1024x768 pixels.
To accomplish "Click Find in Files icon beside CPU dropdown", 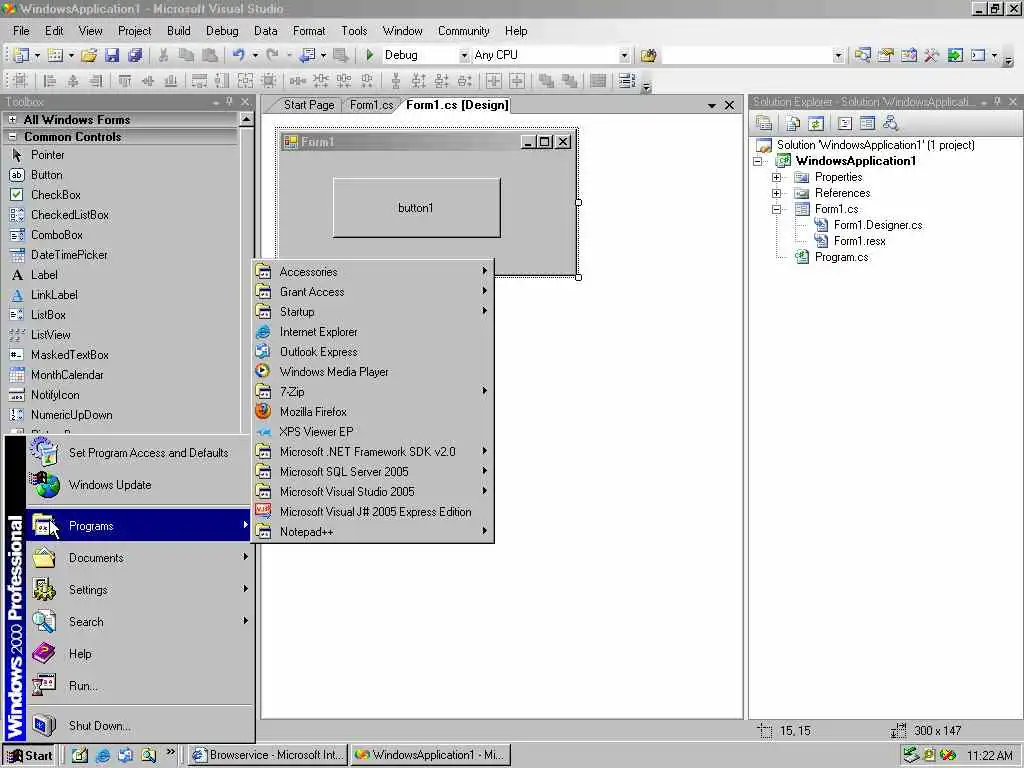I will click(x=648, y=56).
